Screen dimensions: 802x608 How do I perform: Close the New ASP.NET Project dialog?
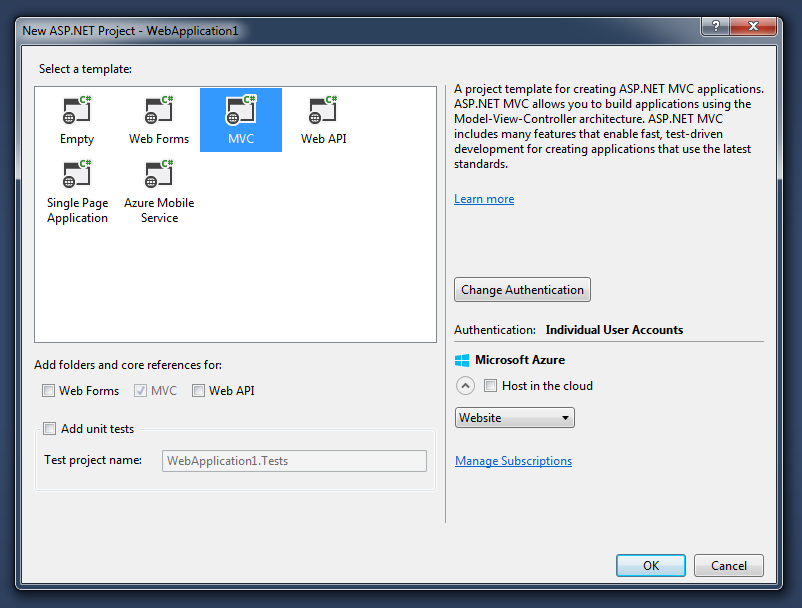pyautogui.click(x=753, y=26)
